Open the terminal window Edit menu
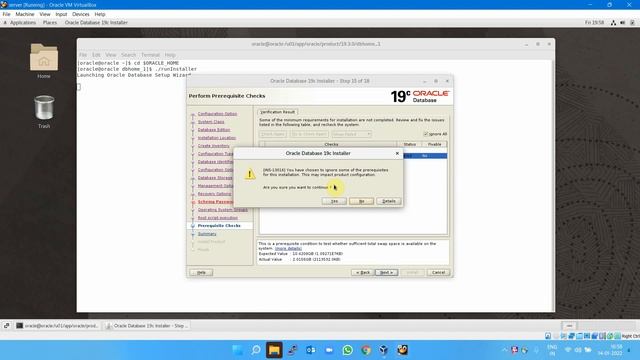Viewport: 640px width, 360px height. point(96,55)
